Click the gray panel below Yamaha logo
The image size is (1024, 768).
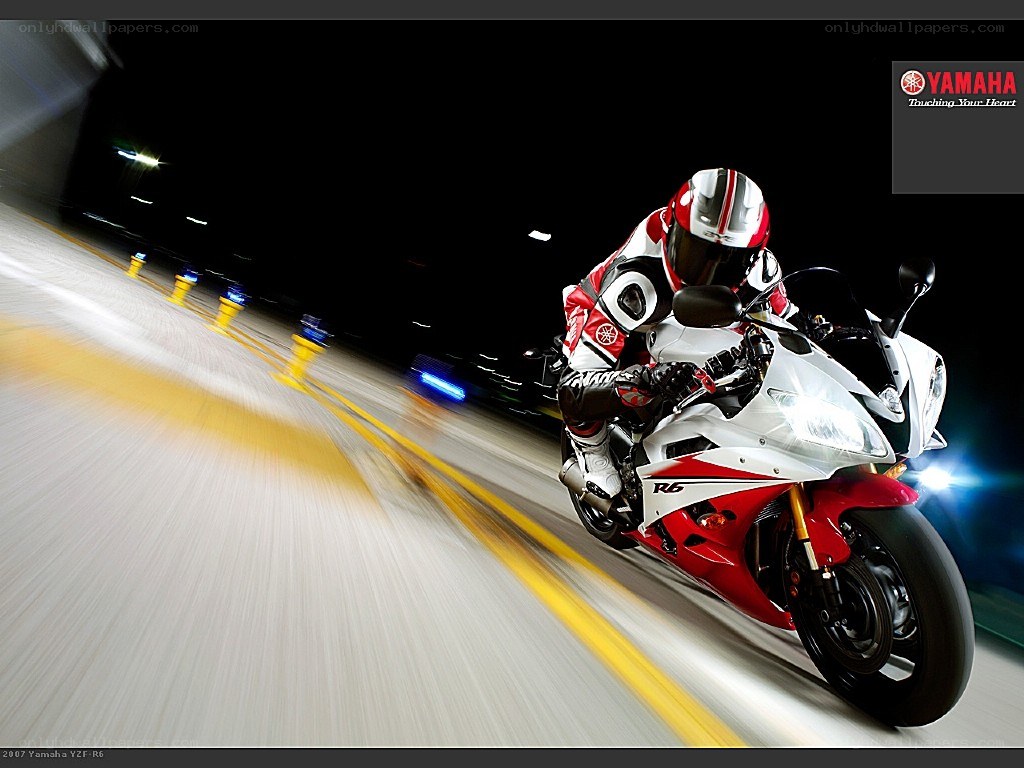(958, 152)
